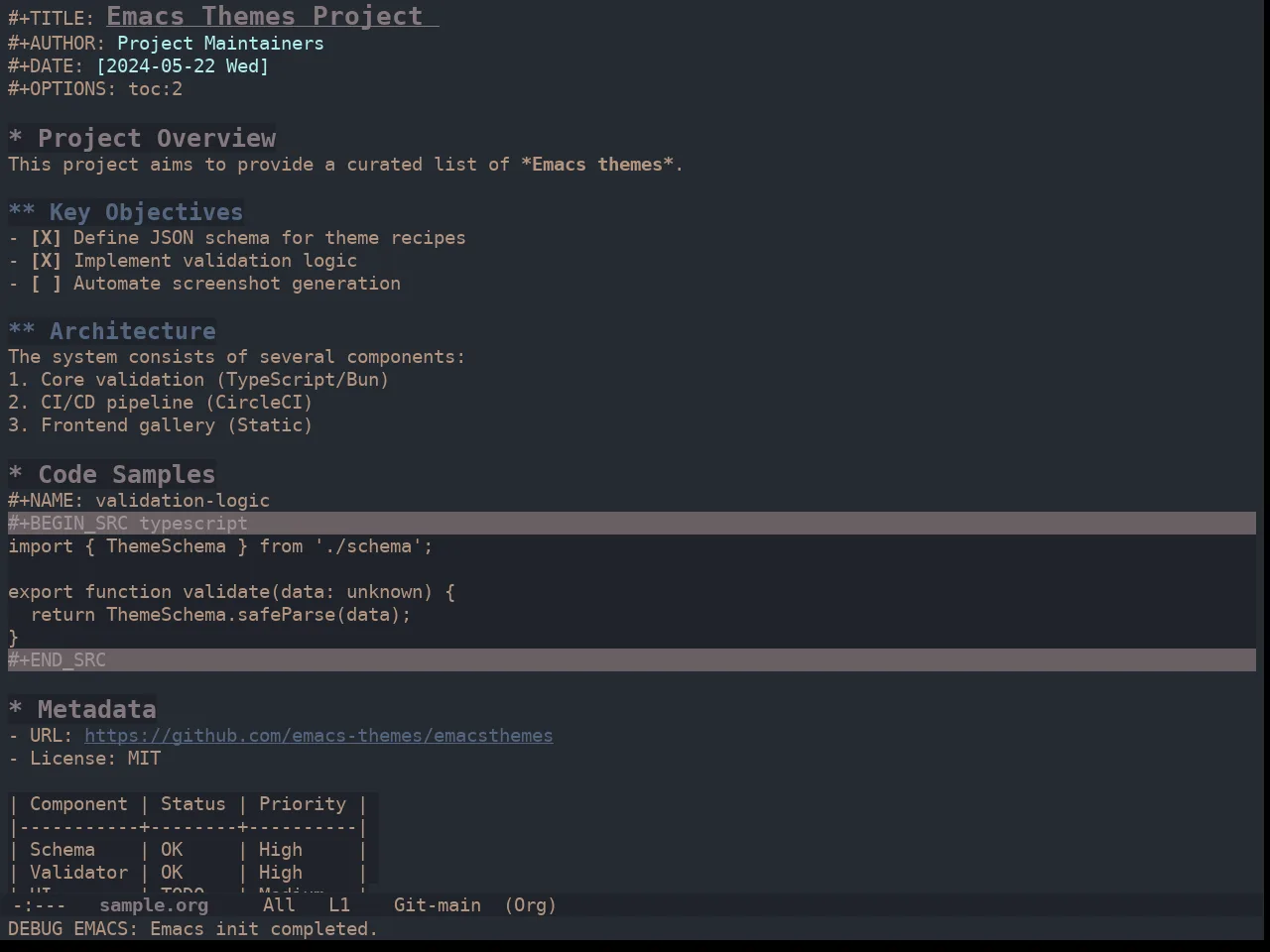The width and height of the screenshot is (1270, 952).
Task: Click the 'Emacs Themes Project' title text
Action: tap(265, 16)
